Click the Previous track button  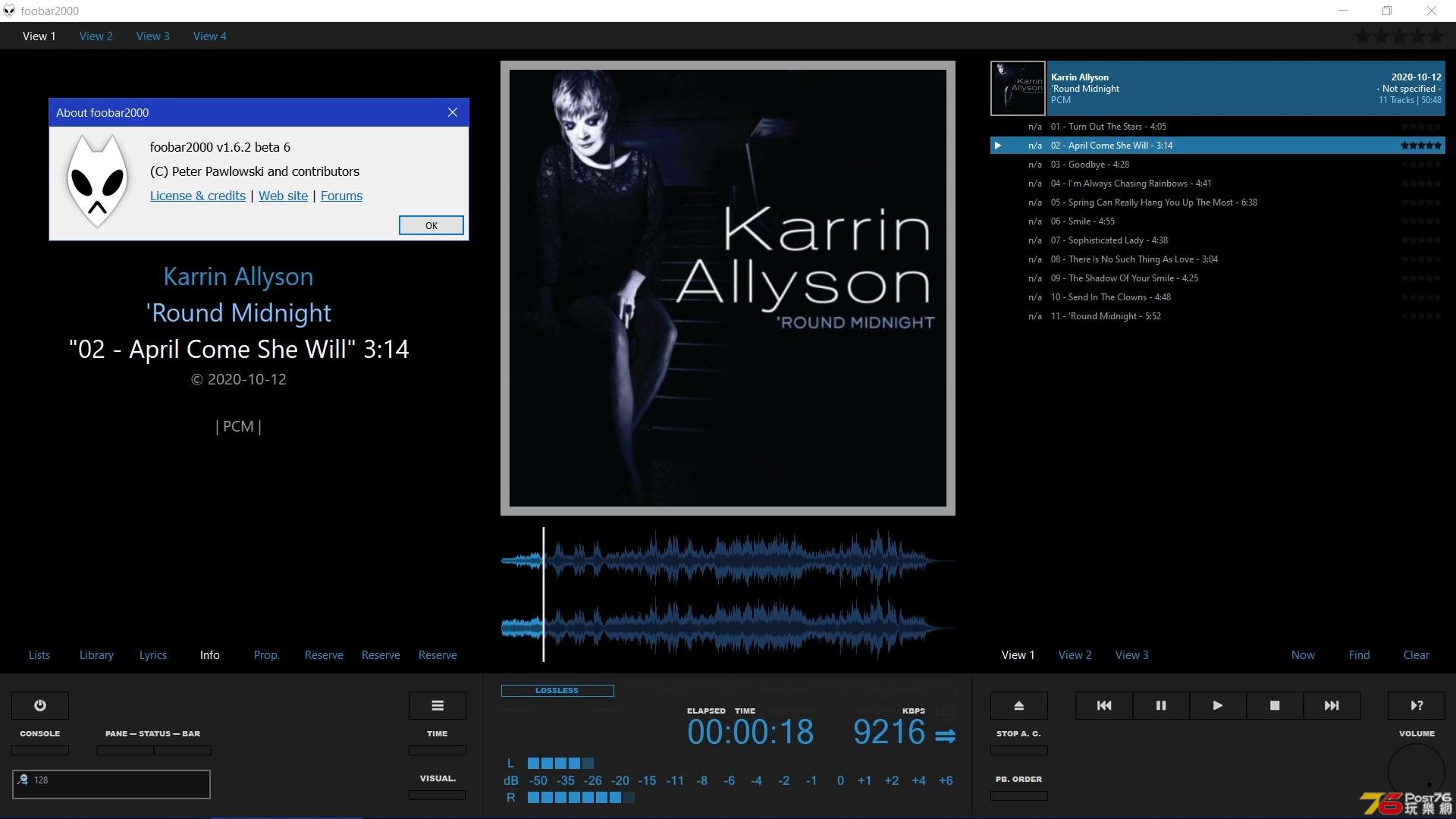pyautogui.click(x=1104, y=705)
